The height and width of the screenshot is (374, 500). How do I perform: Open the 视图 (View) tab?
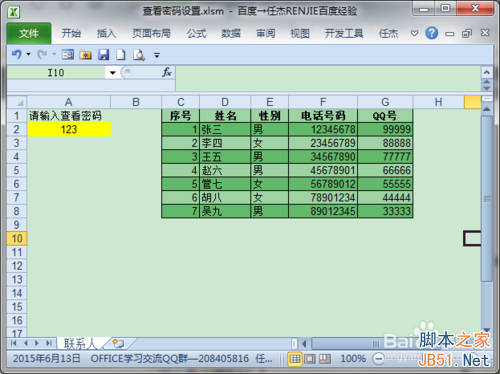tap(300, 33)
